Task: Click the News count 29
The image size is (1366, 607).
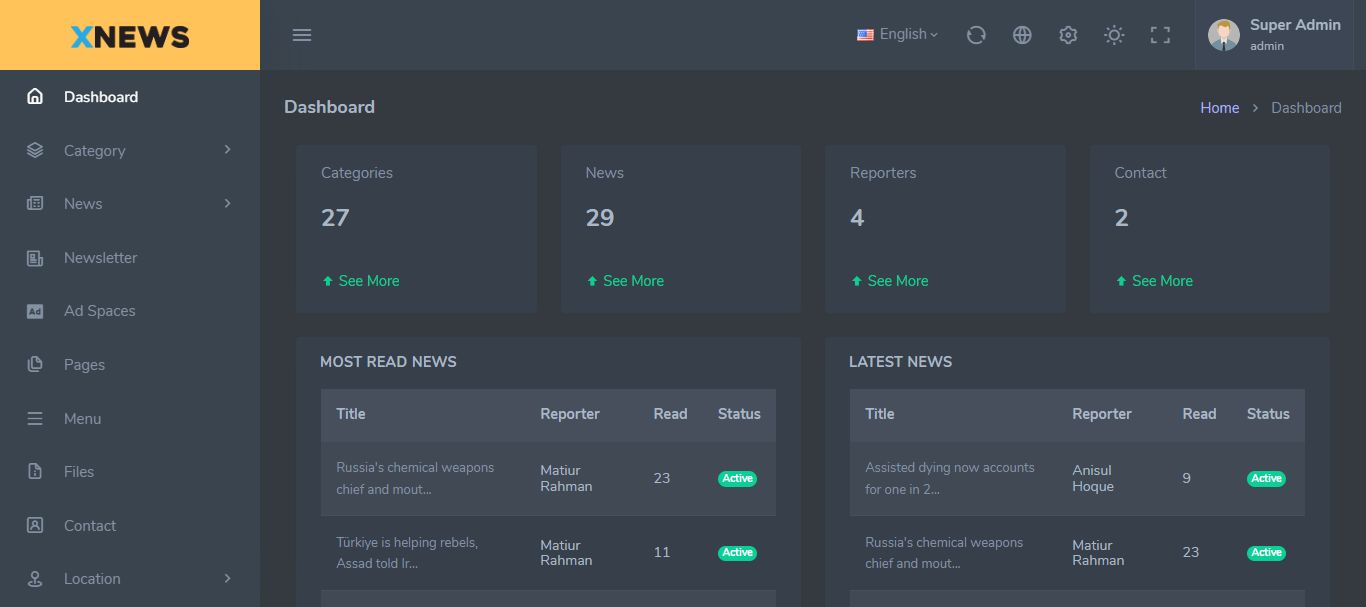Action: point(600,218)
